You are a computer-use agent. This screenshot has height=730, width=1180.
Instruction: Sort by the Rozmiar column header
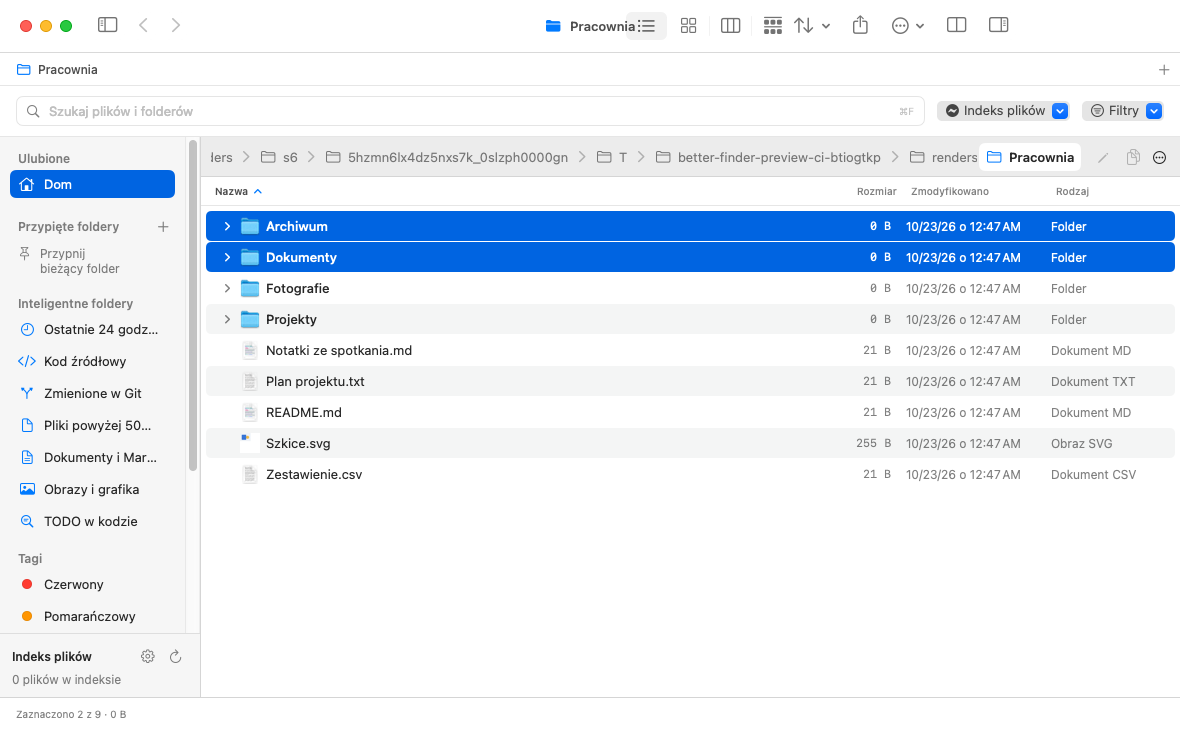click(x=876, y=191)
